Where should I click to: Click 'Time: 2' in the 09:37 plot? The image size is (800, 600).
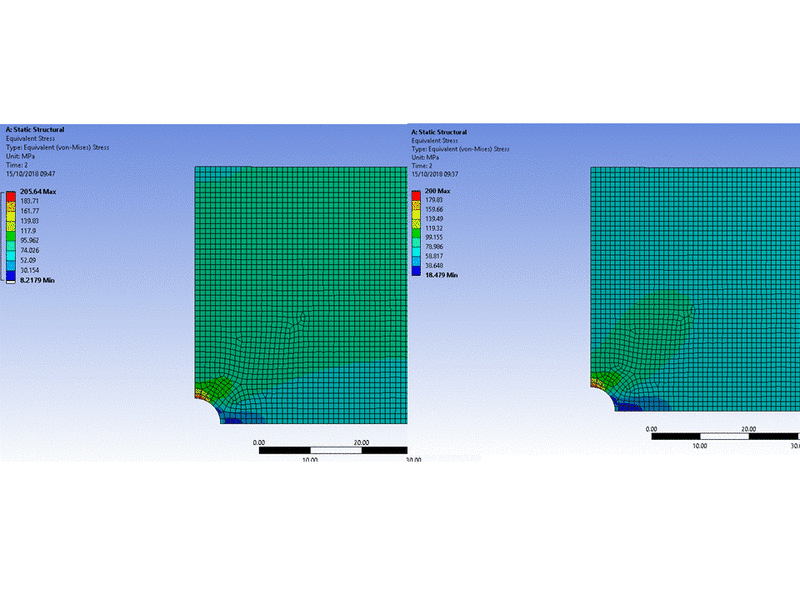tap(422, 166)
